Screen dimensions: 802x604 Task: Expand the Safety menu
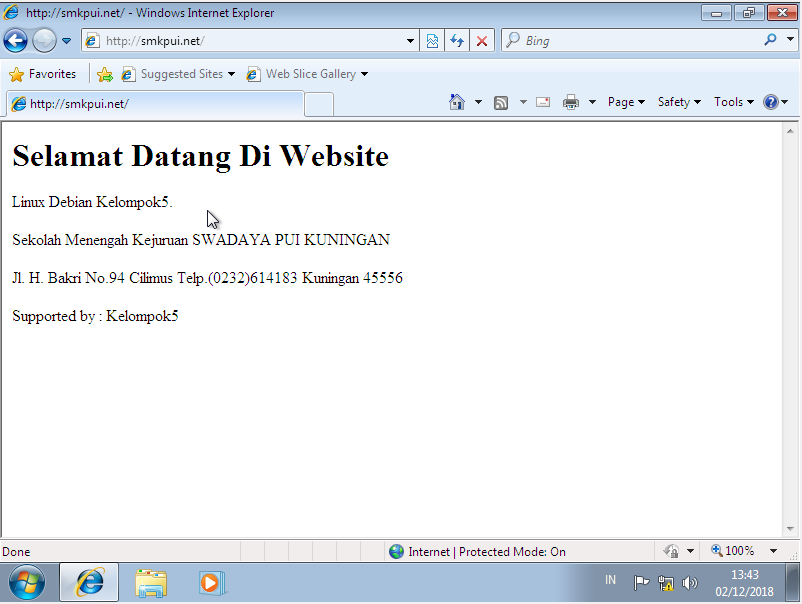tap(677, 102)
